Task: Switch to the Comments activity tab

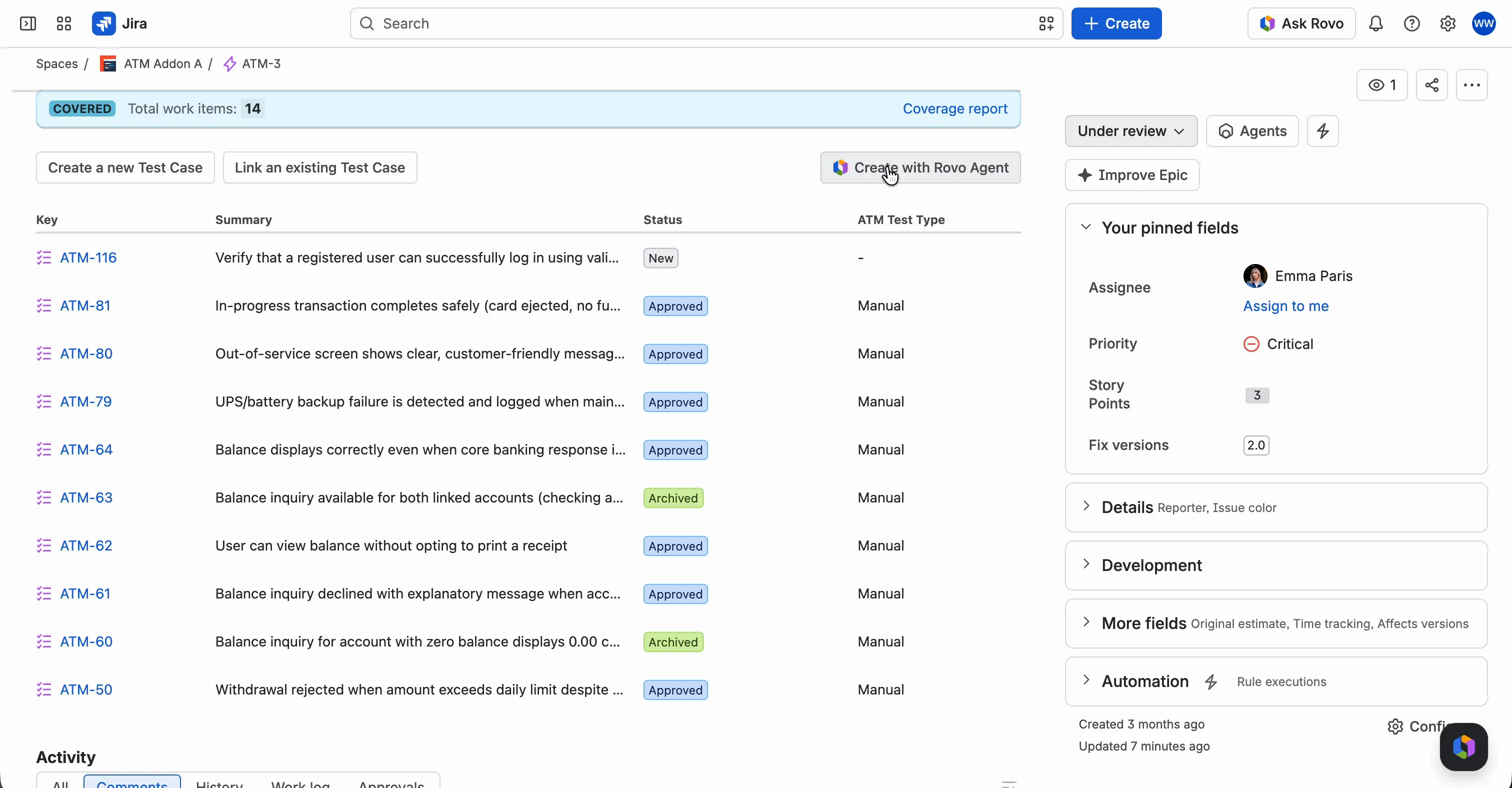Action: point(132,782)
